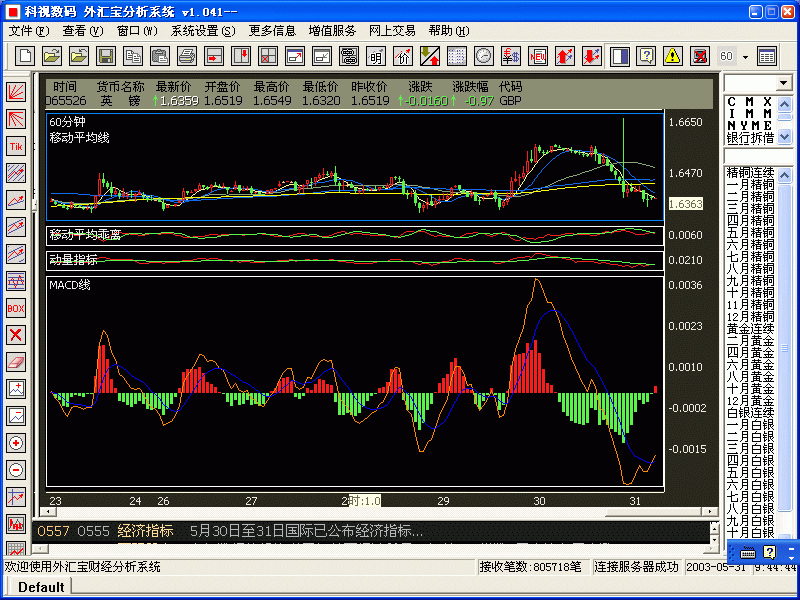Viewport: 800px width, 600px height.
Task: Select 三月白银 in the contract list
Action: pos(750,448)
